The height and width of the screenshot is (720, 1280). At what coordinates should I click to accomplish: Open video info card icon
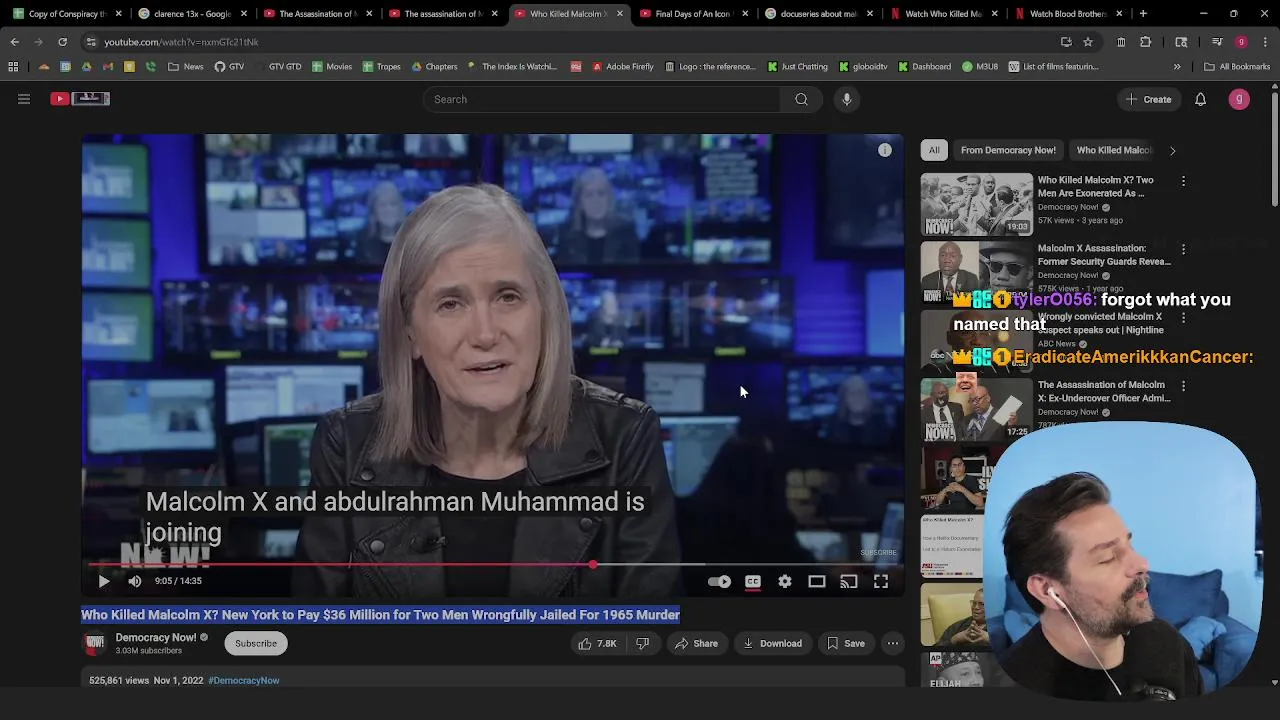(885, 150)
